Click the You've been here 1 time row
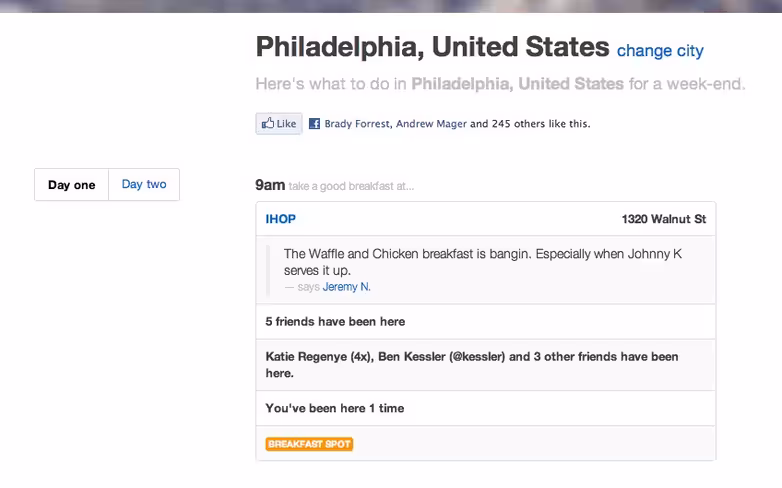 point(486,408)
